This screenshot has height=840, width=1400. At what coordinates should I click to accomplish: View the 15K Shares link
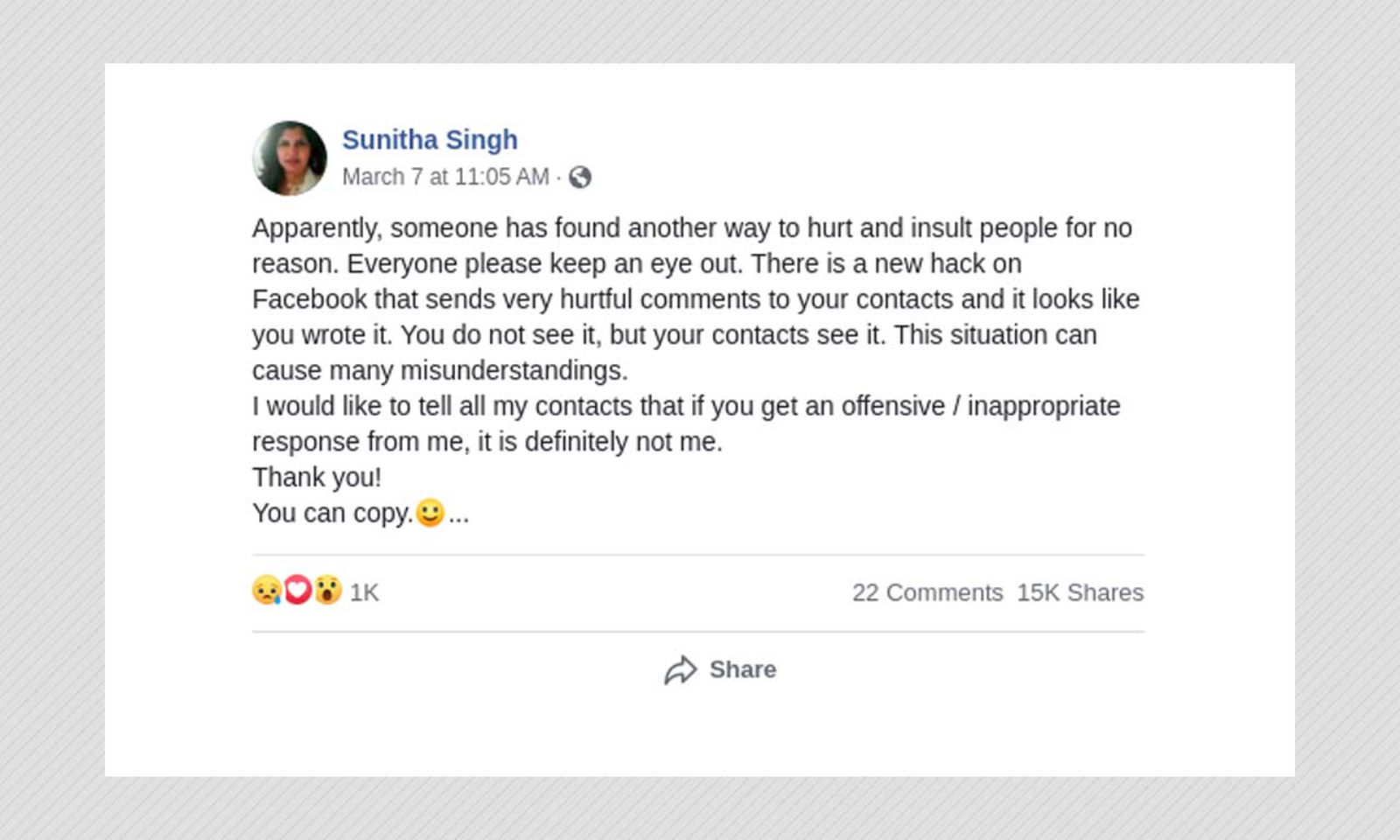tap(1080, 593)
